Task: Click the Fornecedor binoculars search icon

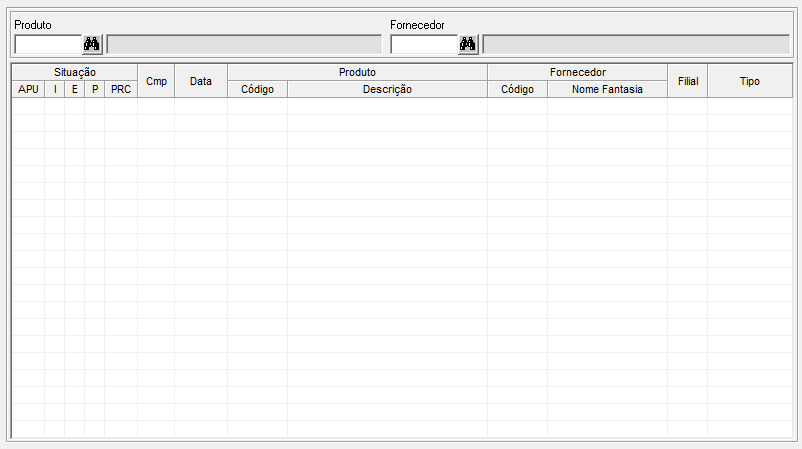Action: click(x=468, y=44)
